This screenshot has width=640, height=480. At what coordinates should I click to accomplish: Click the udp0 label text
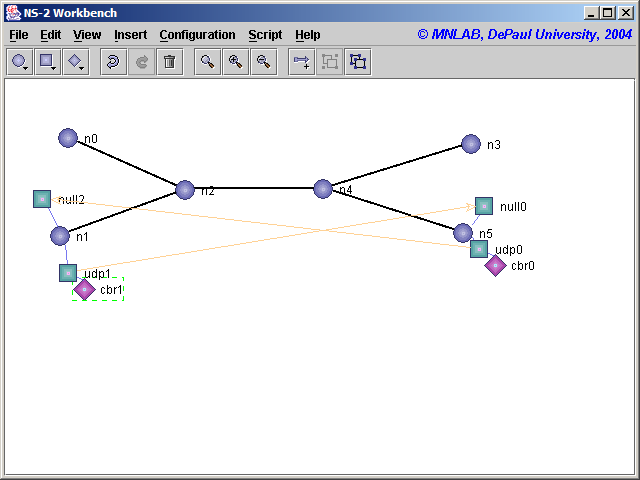pos(509,250)
